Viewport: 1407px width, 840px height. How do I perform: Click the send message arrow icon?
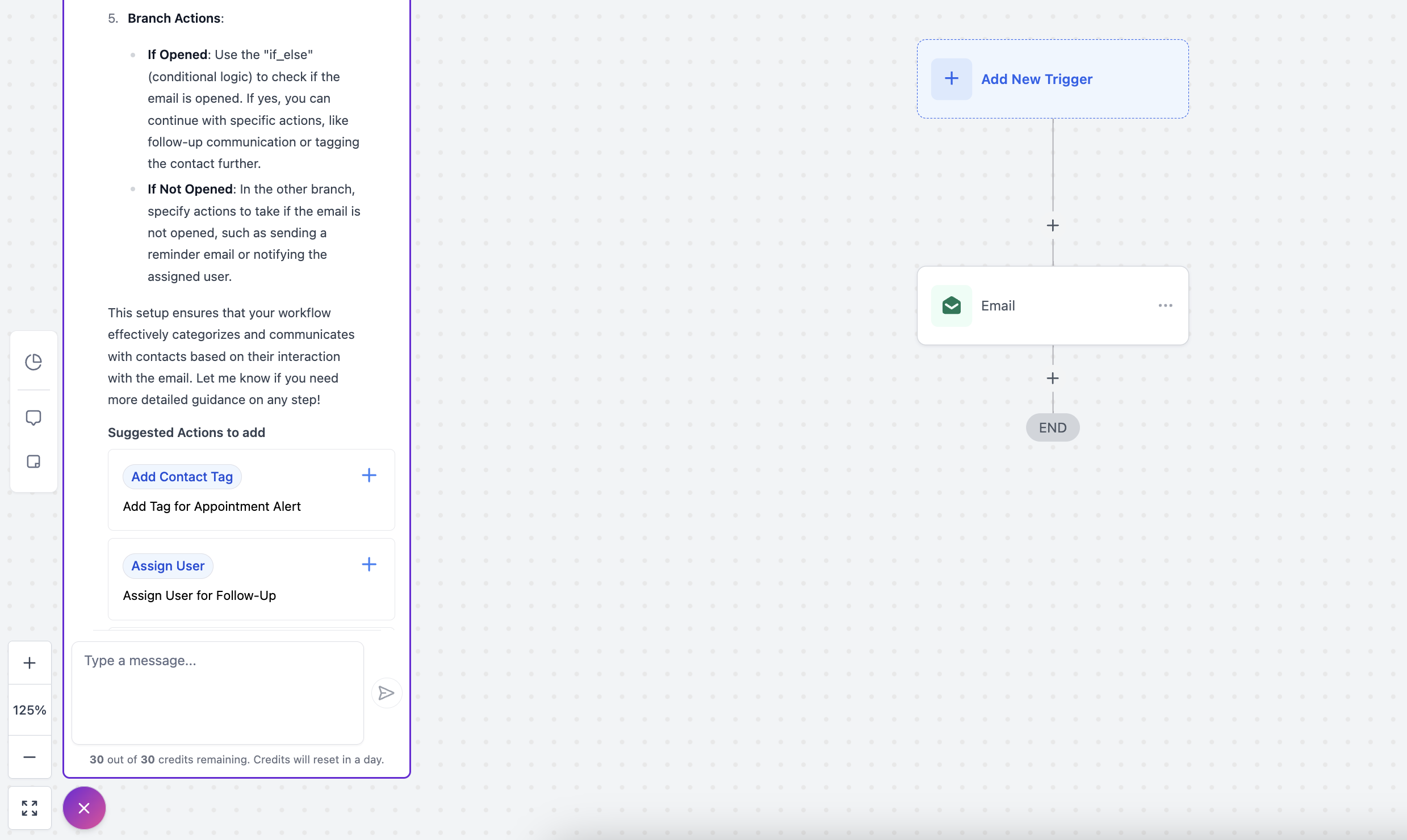click(387, 693)
